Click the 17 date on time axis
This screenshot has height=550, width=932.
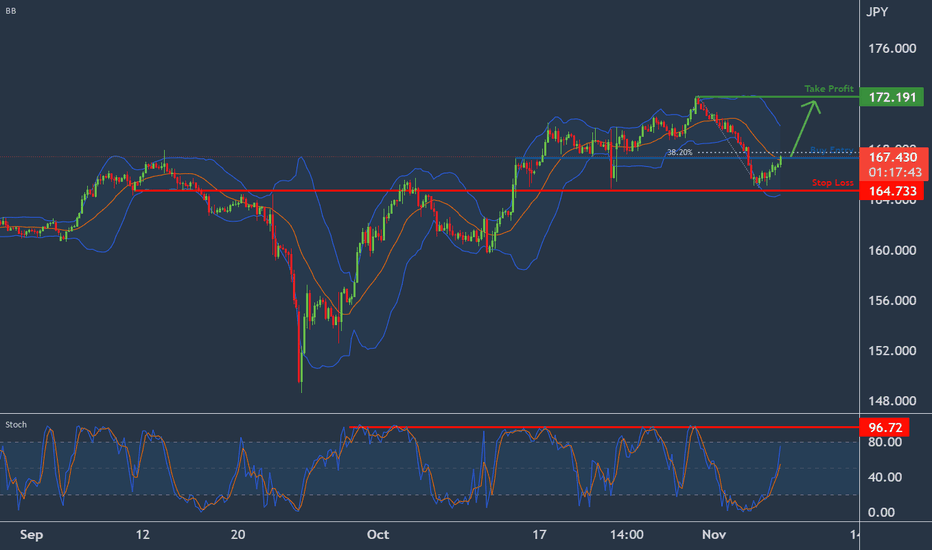tap(539, 535)
